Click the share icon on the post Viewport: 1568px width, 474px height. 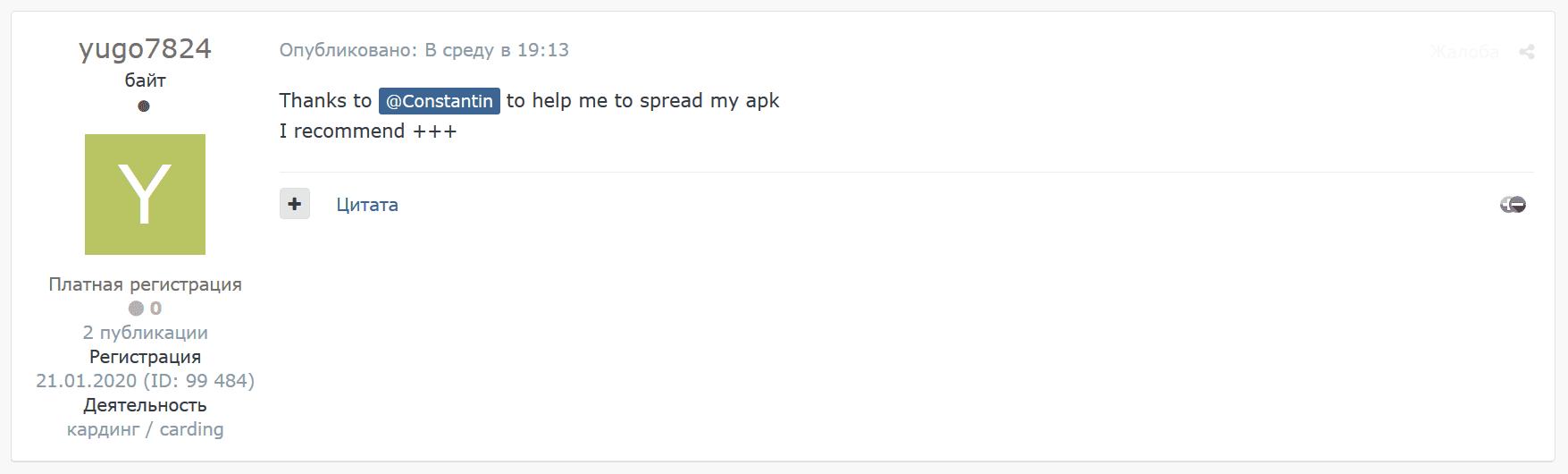(1527, 52)
